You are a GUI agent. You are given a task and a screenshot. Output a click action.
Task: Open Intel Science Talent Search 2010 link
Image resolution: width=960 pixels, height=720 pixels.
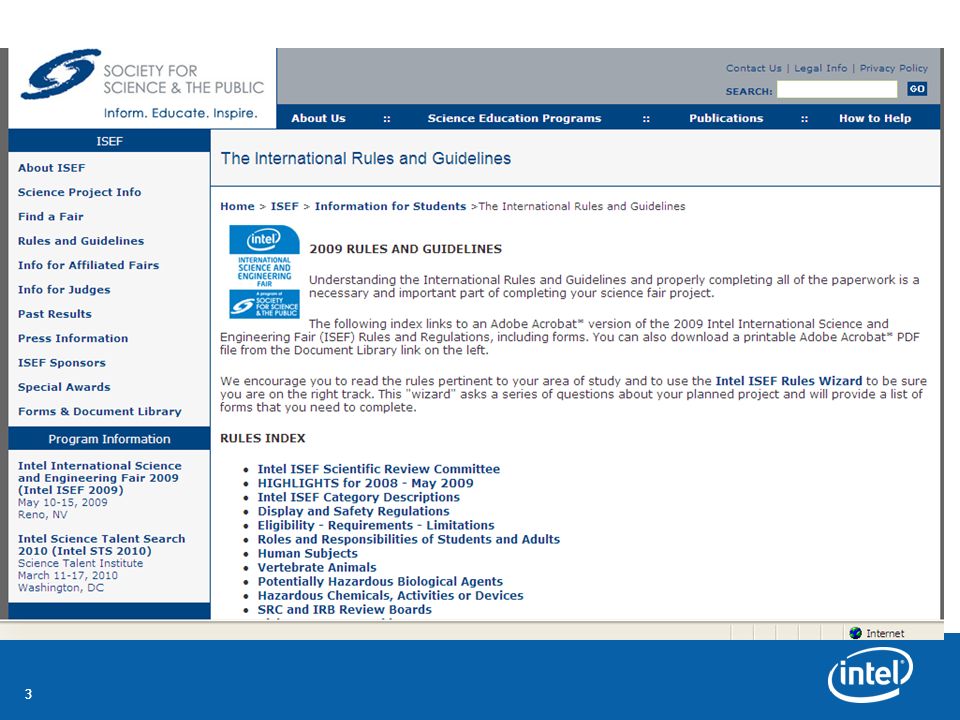[x=101, y=545]
